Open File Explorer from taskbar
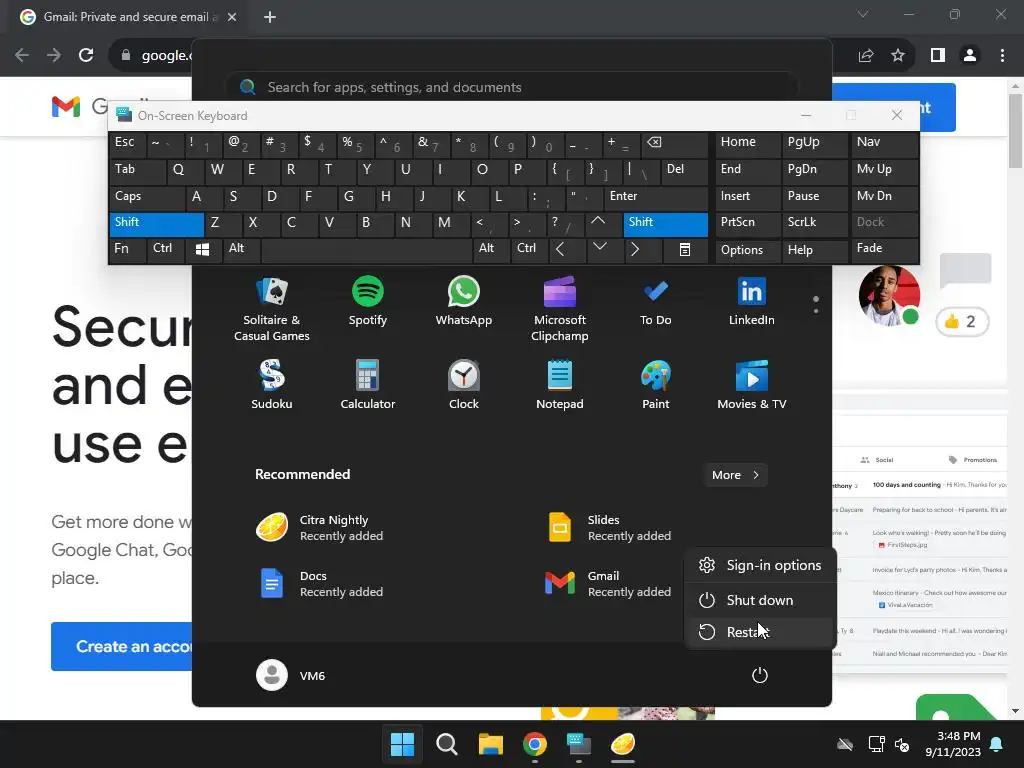Image resolution: width=1024 pixels, height=768 pixels. pos(490,744)
